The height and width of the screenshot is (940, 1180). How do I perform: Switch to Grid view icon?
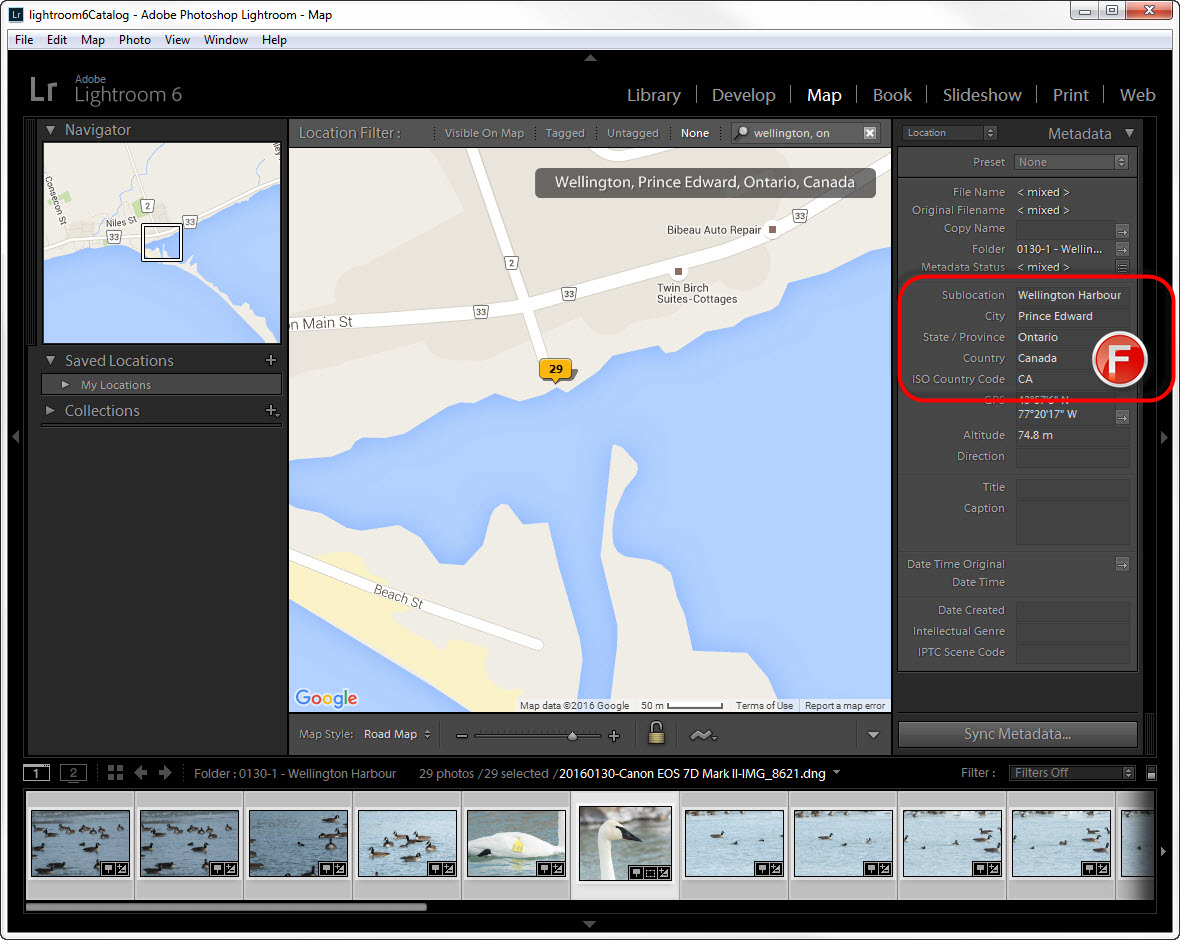coord(115,773)
